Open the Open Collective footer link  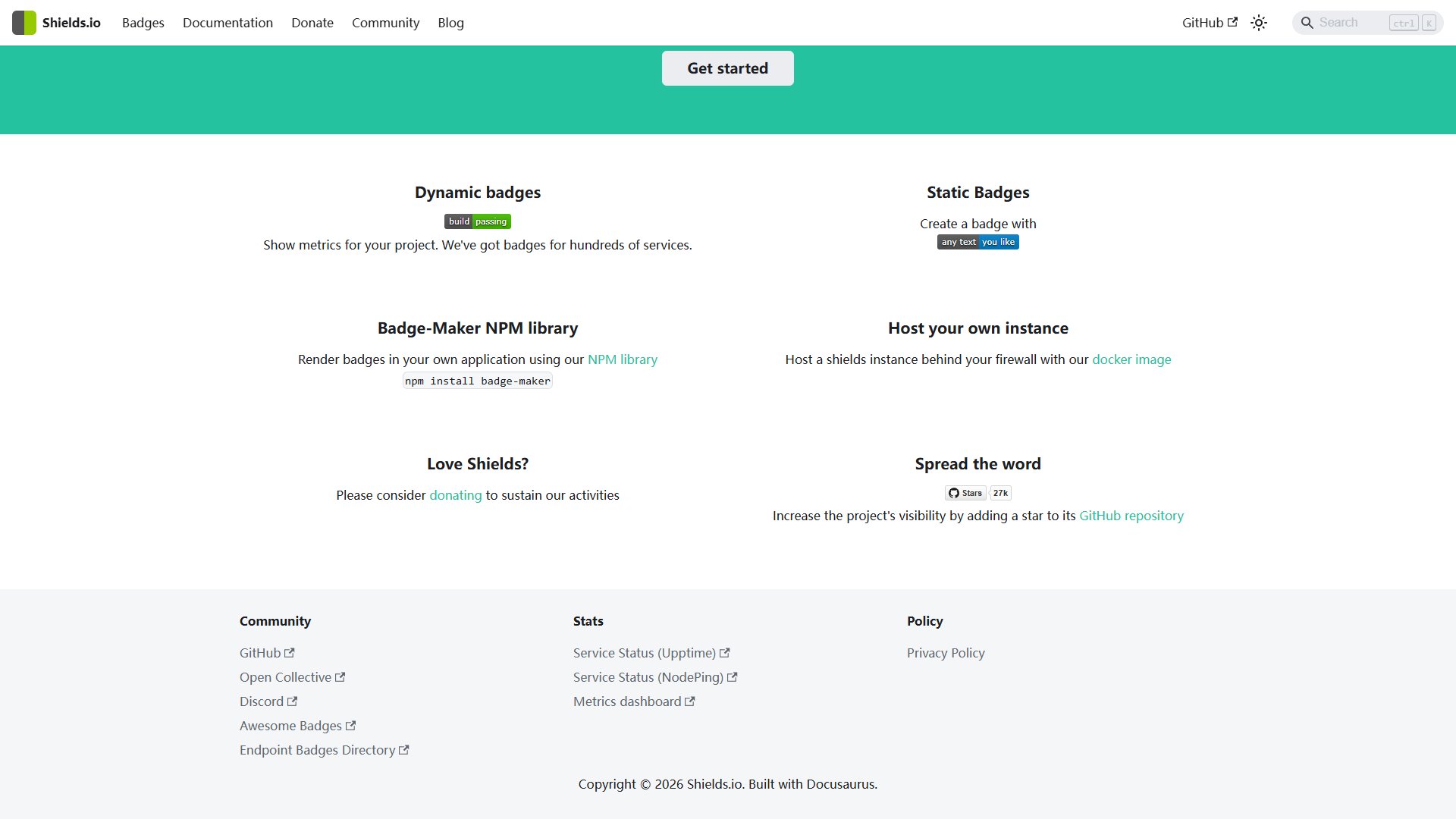coord(293,677)
